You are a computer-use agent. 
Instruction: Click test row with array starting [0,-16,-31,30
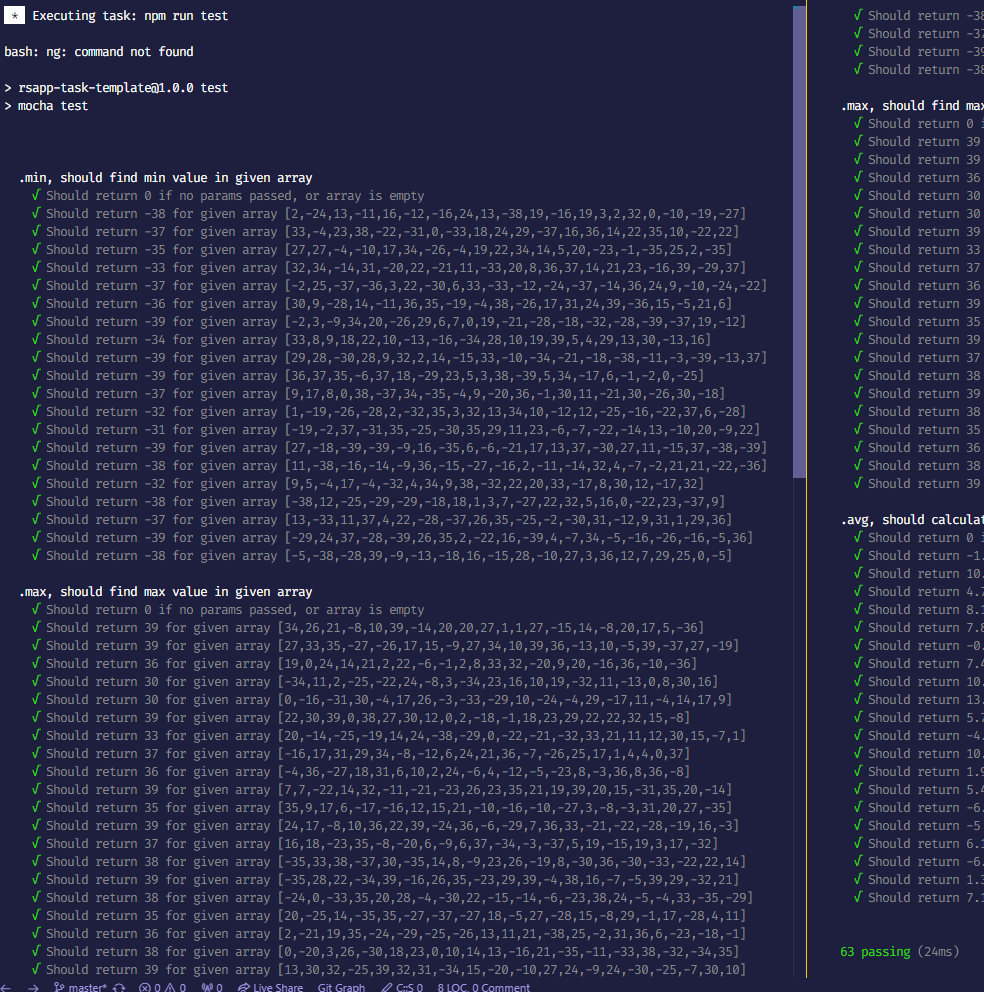pyautogui.click(x=382, y=700)
